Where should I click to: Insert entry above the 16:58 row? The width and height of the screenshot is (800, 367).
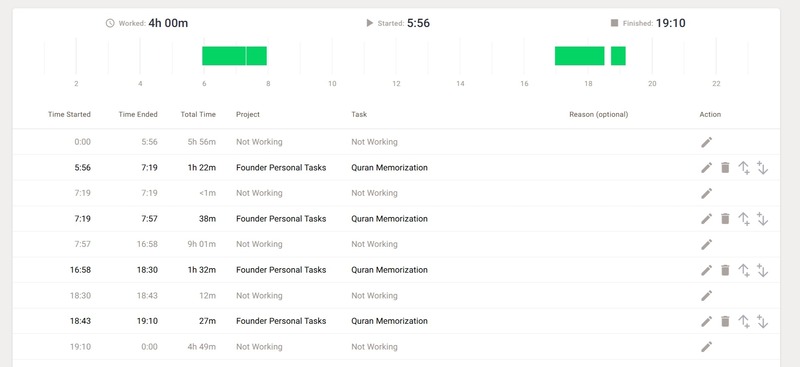coord(744,270)
